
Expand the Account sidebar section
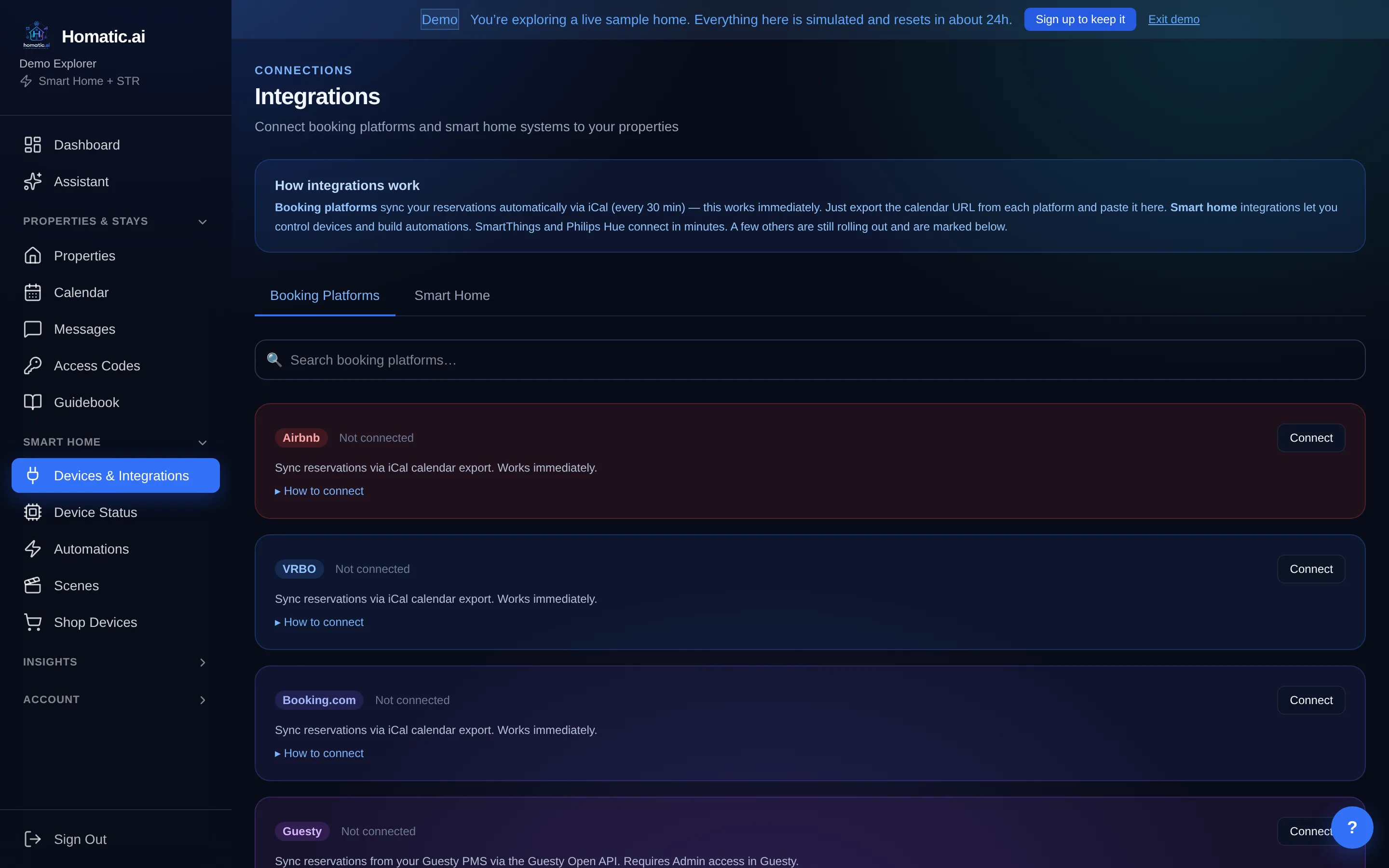pos(202,700)
